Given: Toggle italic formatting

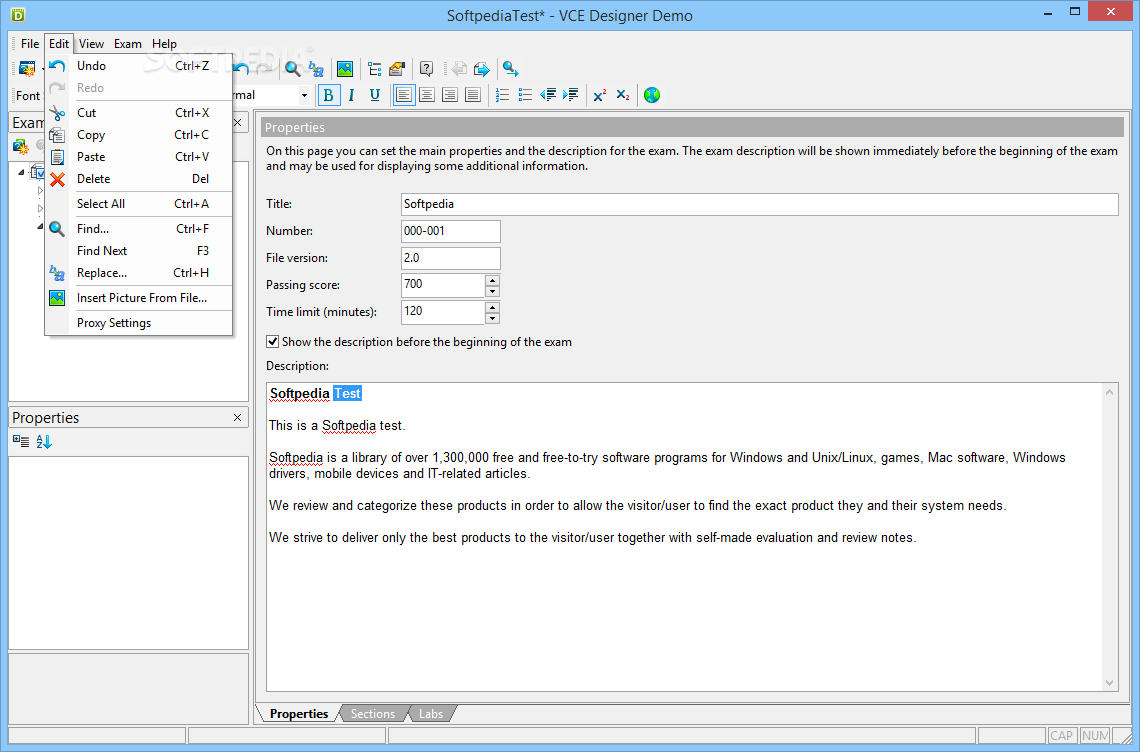Looking at the screenshot, I should 352,95.
